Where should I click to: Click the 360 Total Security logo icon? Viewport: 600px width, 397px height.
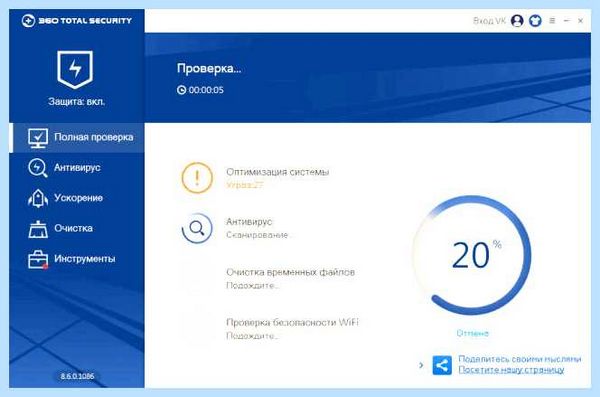(x=28, y=20)
